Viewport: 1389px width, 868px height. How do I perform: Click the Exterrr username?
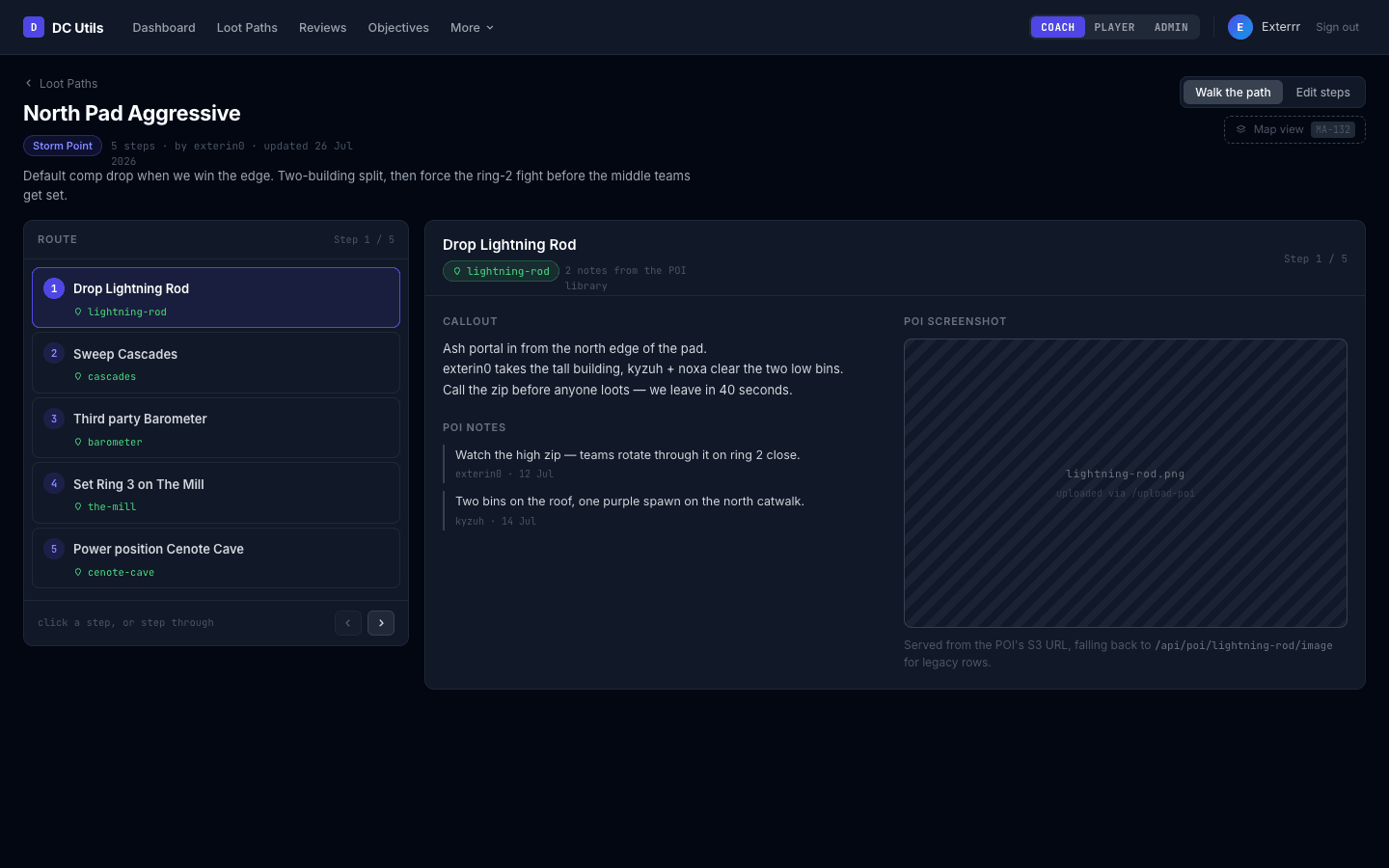(1280, 27)
